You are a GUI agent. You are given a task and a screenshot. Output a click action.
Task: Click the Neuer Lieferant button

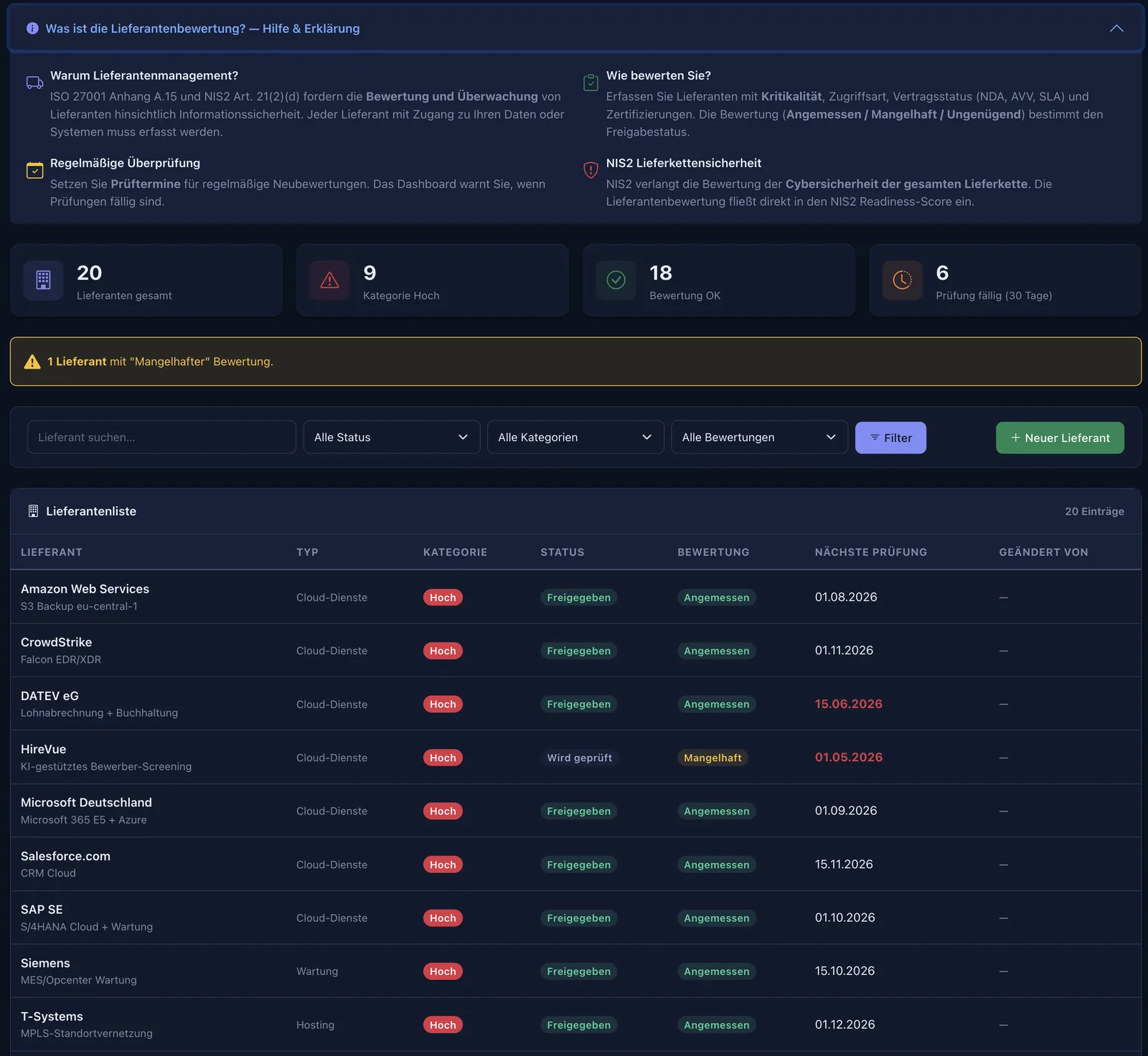1060,438
